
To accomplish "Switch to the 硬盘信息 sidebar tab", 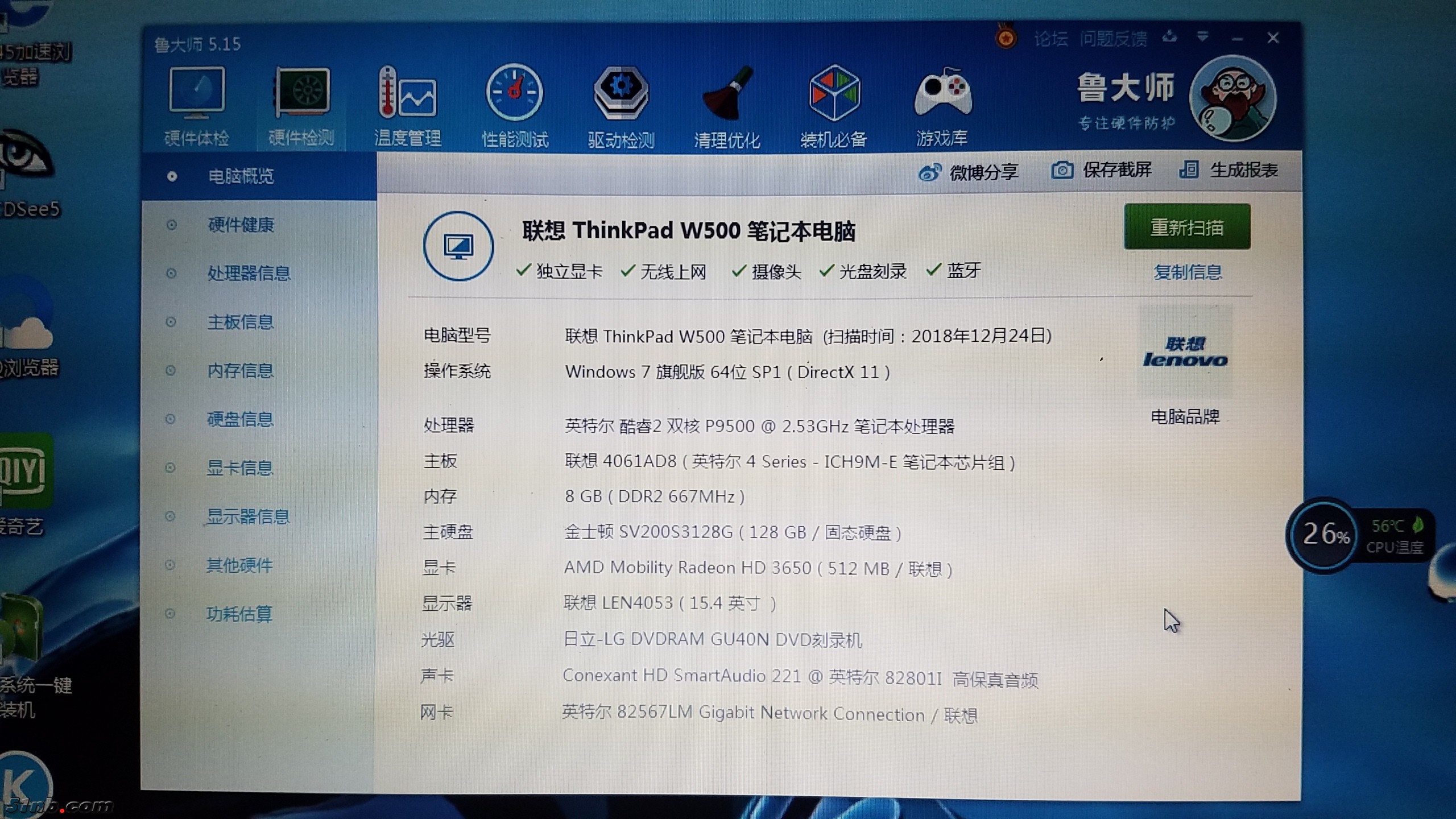I will coord(240,420).
